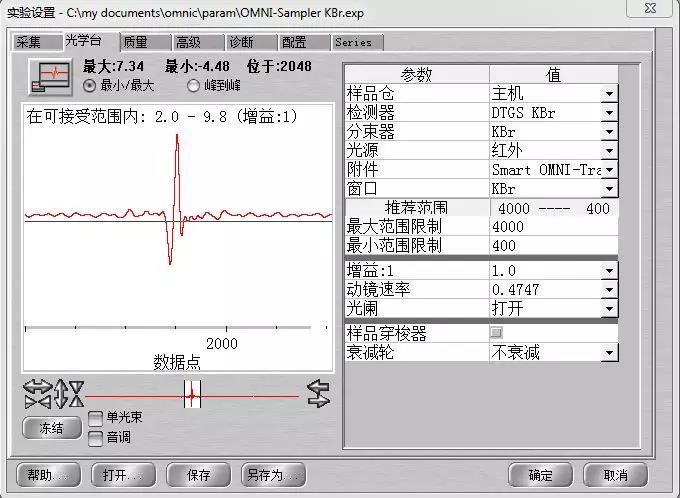Click the left-pointing roll arrow right of the overview
Screen dimensions: 680x498
pos(318,388)
